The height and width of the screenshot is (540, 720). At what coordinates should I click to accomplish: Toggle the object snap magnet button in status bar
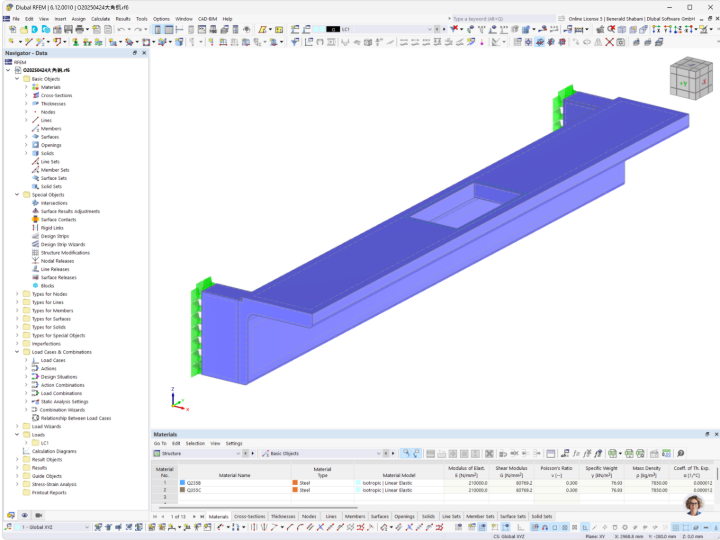(x=545, y=527)
